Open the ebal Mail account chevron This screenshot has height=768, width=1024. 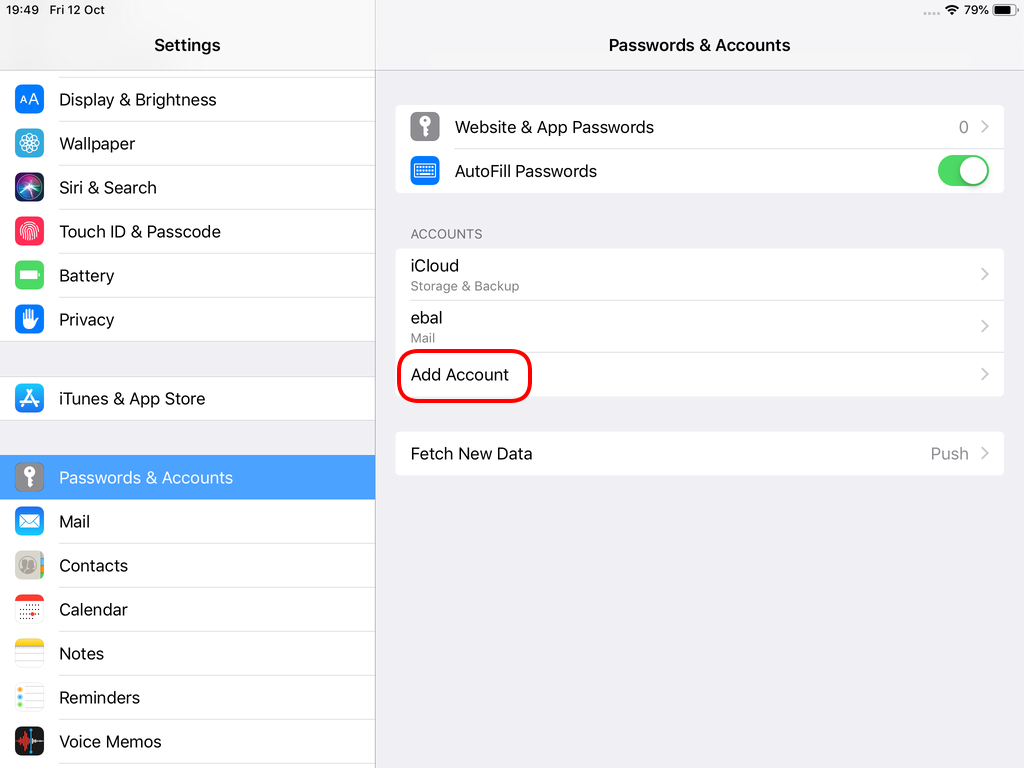pos(983,326)
